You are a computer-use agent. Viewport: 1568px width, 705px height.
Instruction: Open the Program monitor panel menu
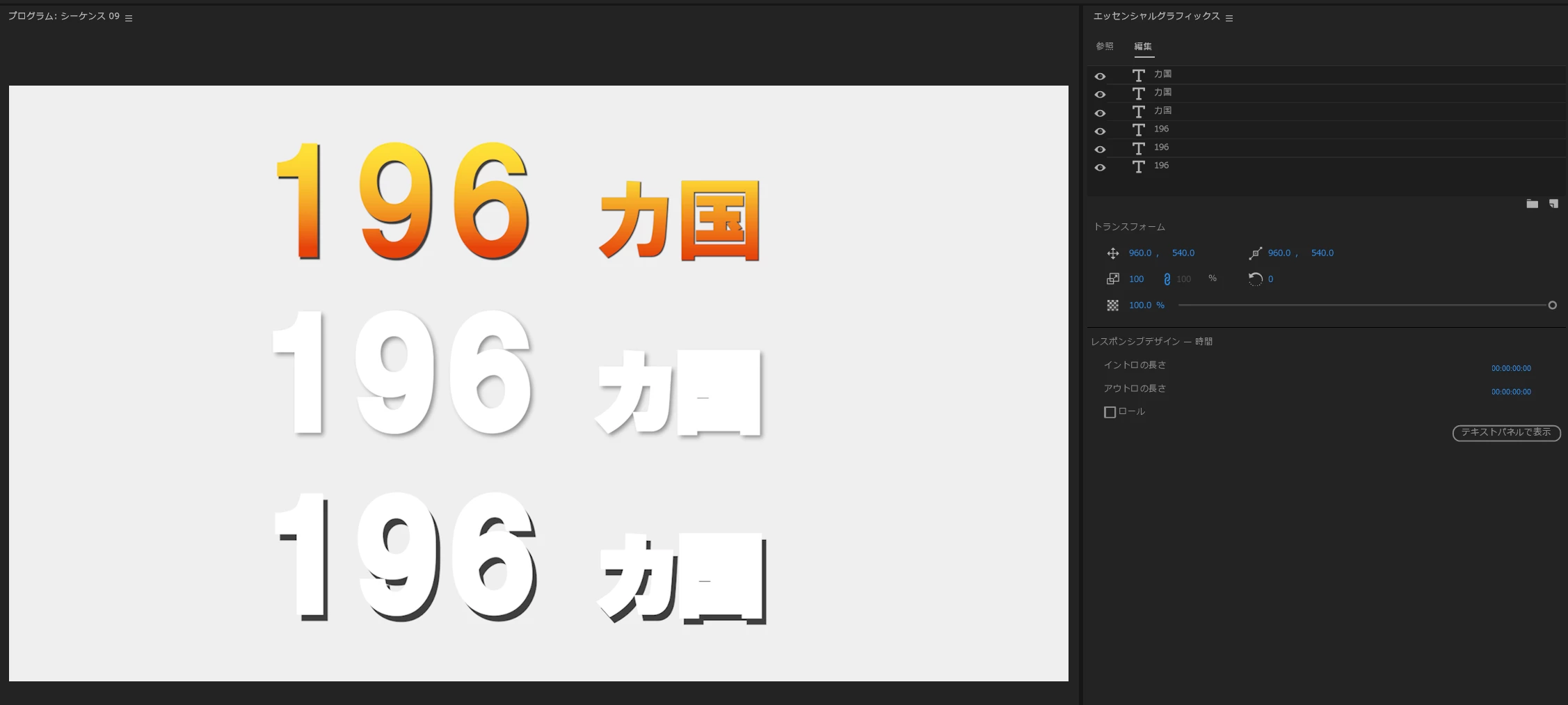pyautogui.click(x=129, y=18)
